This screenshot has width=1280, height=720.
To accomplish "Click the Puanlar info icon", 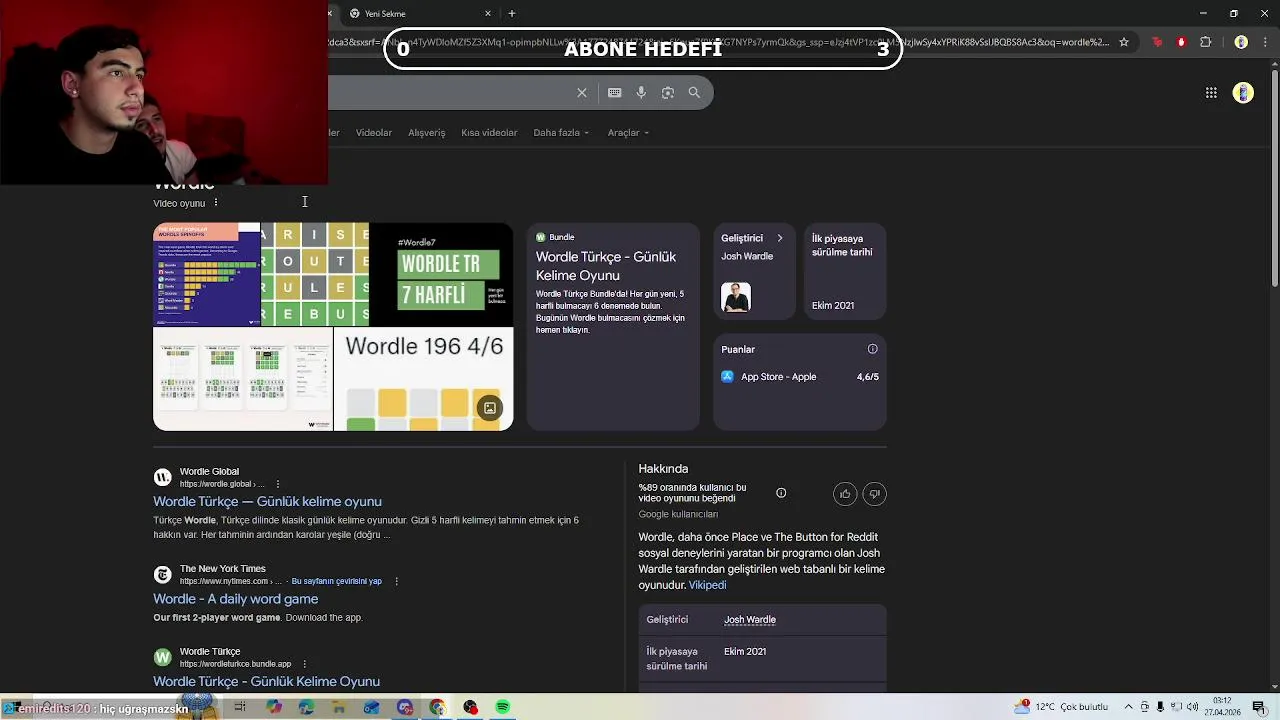I will 872,349.
